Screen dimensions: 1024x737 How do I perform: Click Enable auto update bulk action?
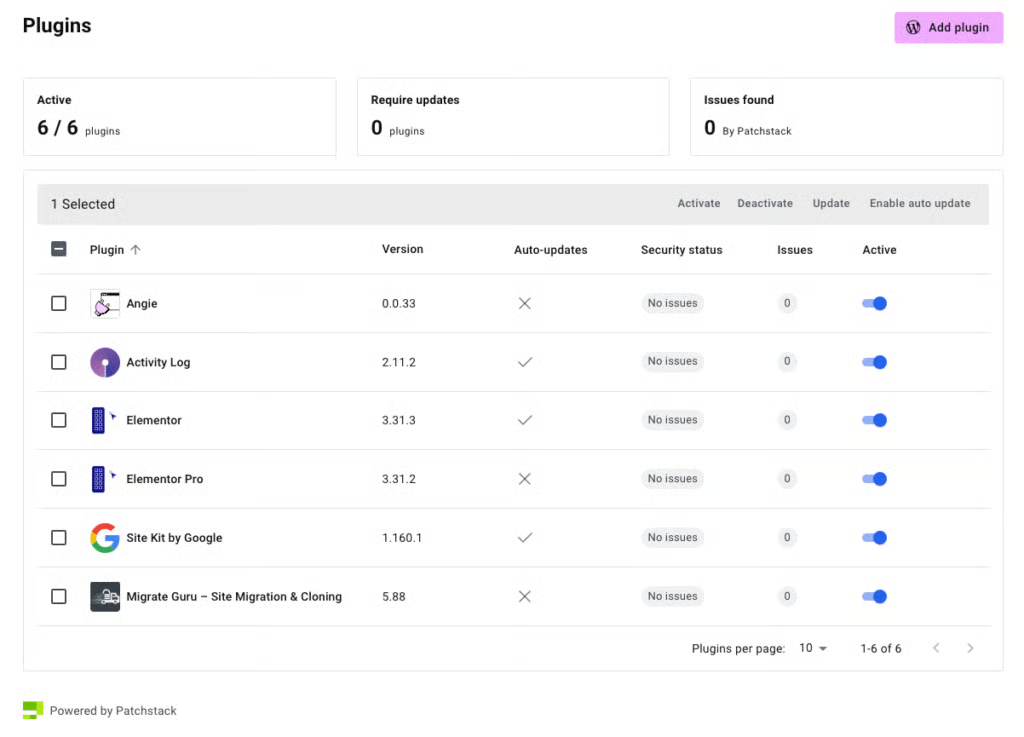pyautogui.click(x=919, y=204)
